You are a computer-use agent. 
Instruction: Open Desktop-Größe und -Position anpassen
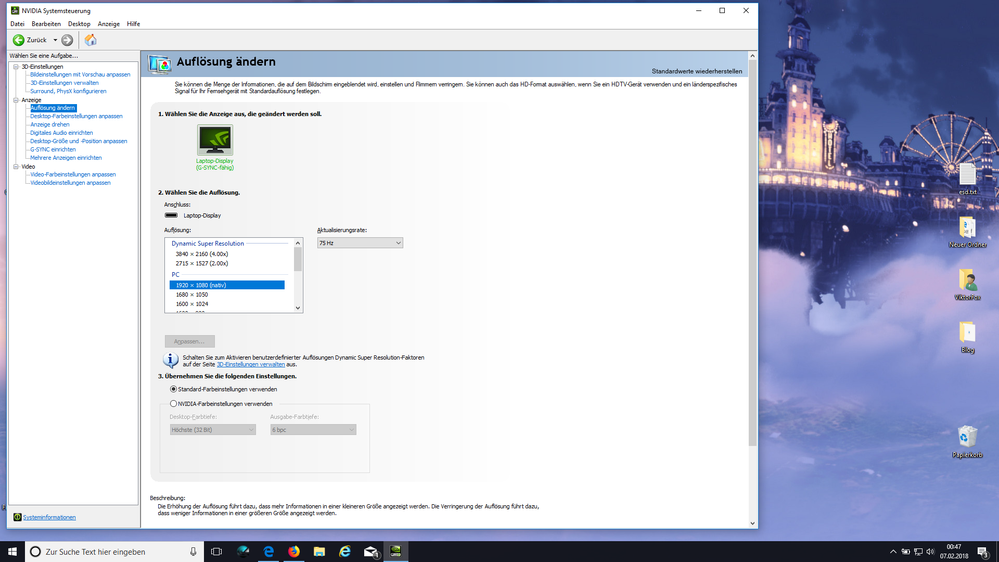coord(78,141)
